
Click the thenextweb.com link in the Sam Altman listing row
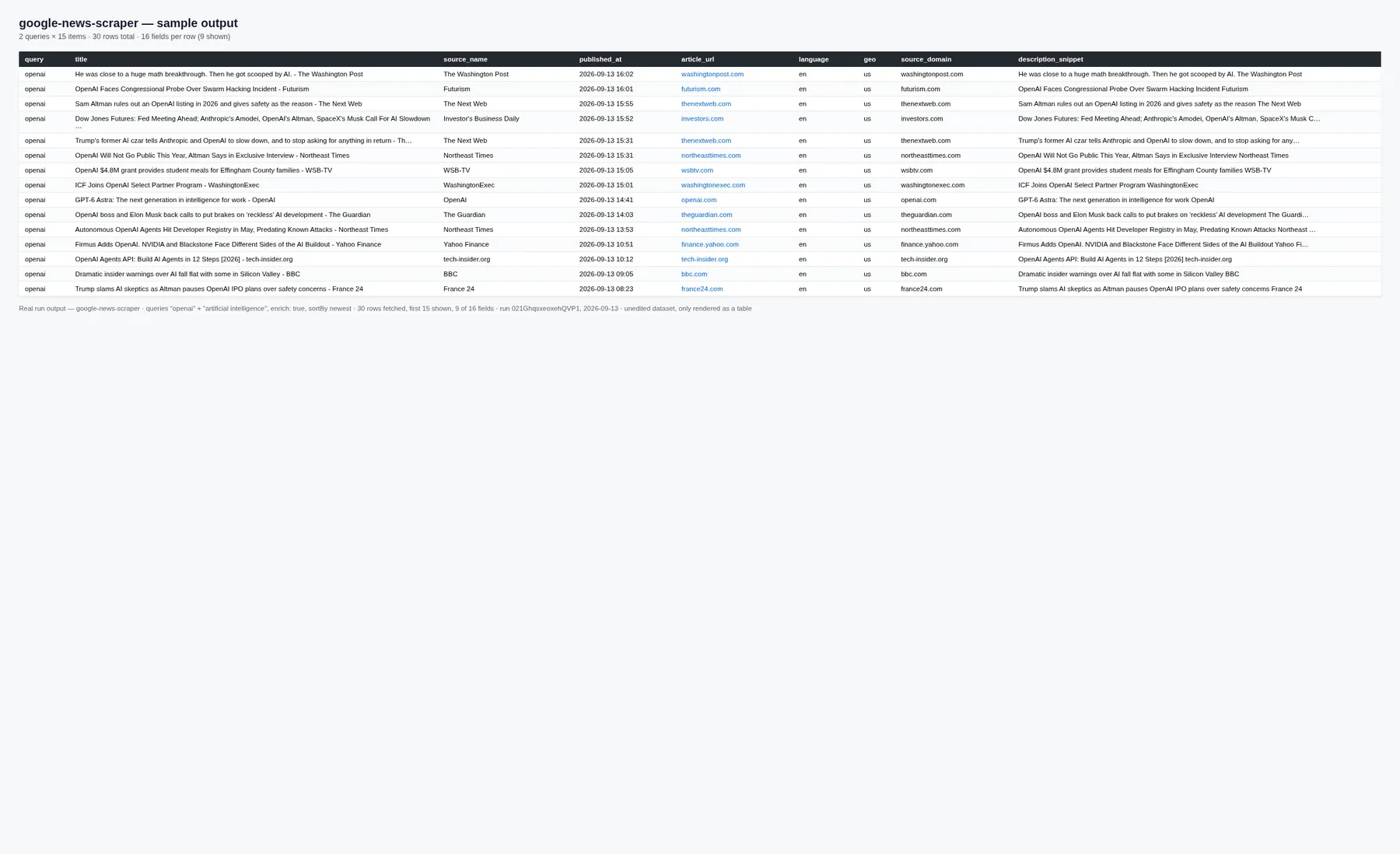click(706, 103)
